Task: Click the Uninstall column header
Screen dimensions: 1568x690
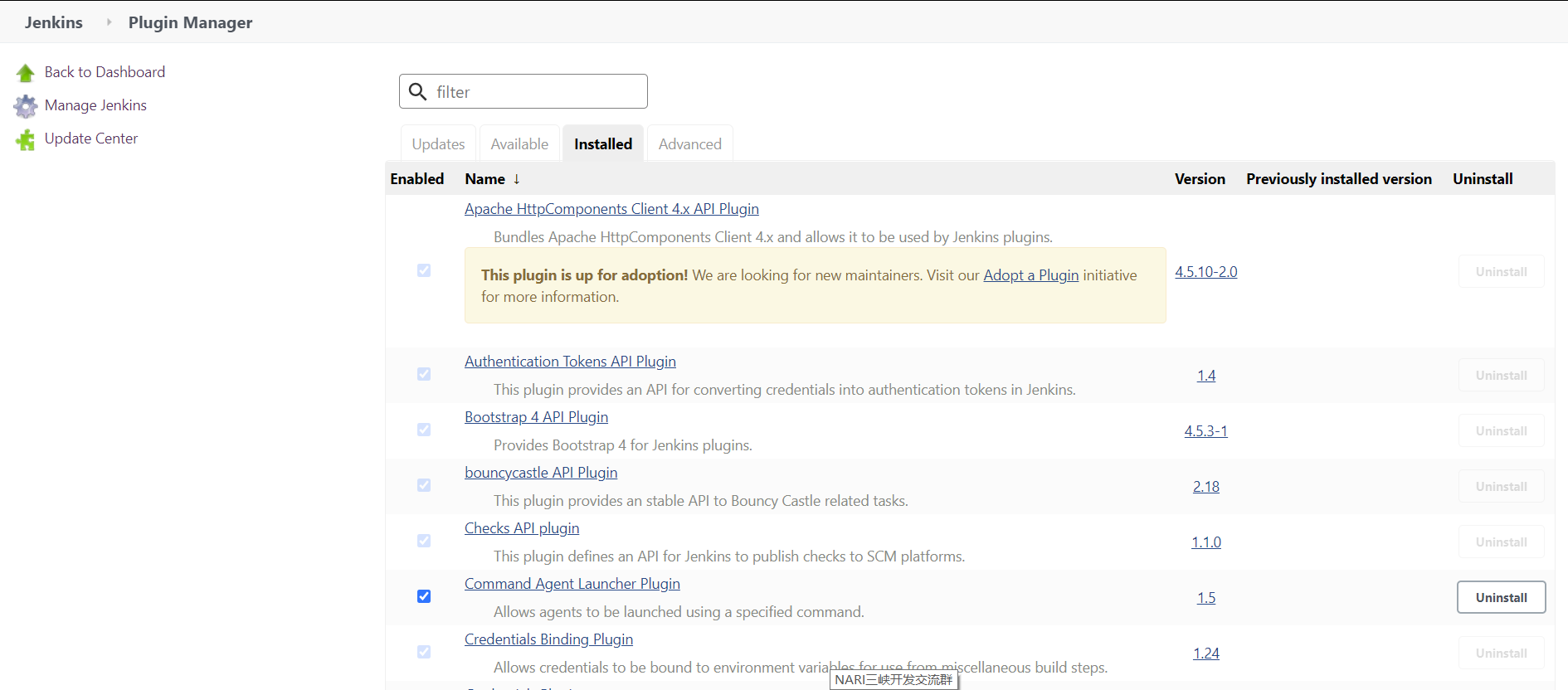Action: 1483,179
